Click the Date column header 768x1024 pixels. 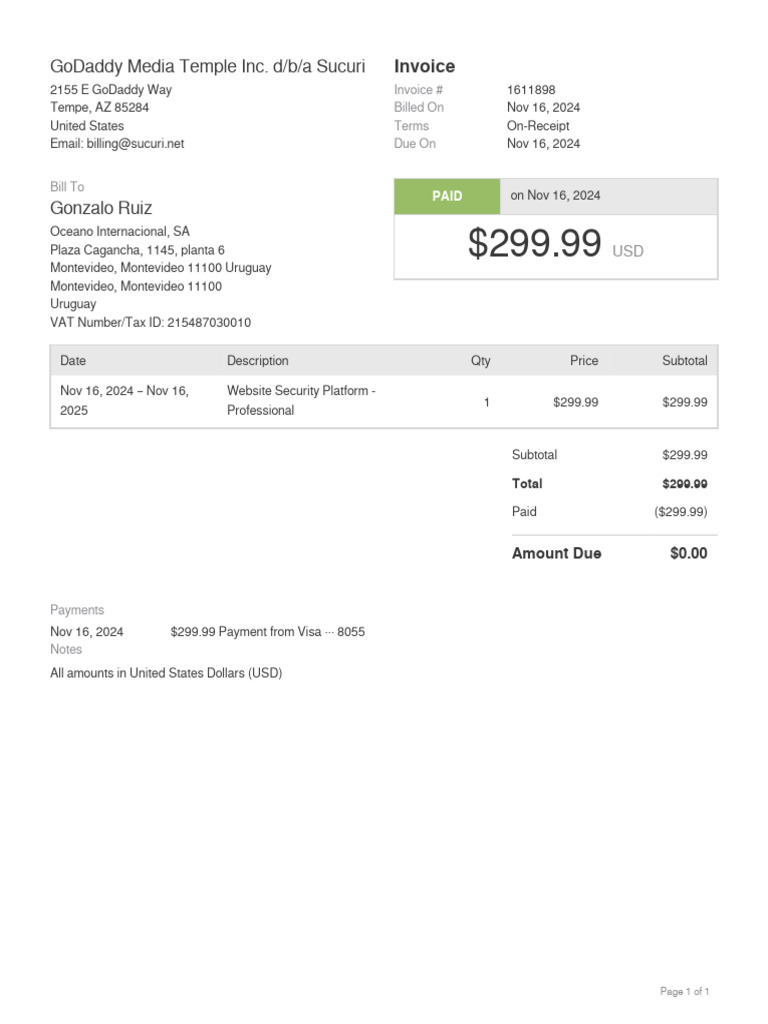click(73, 361)
